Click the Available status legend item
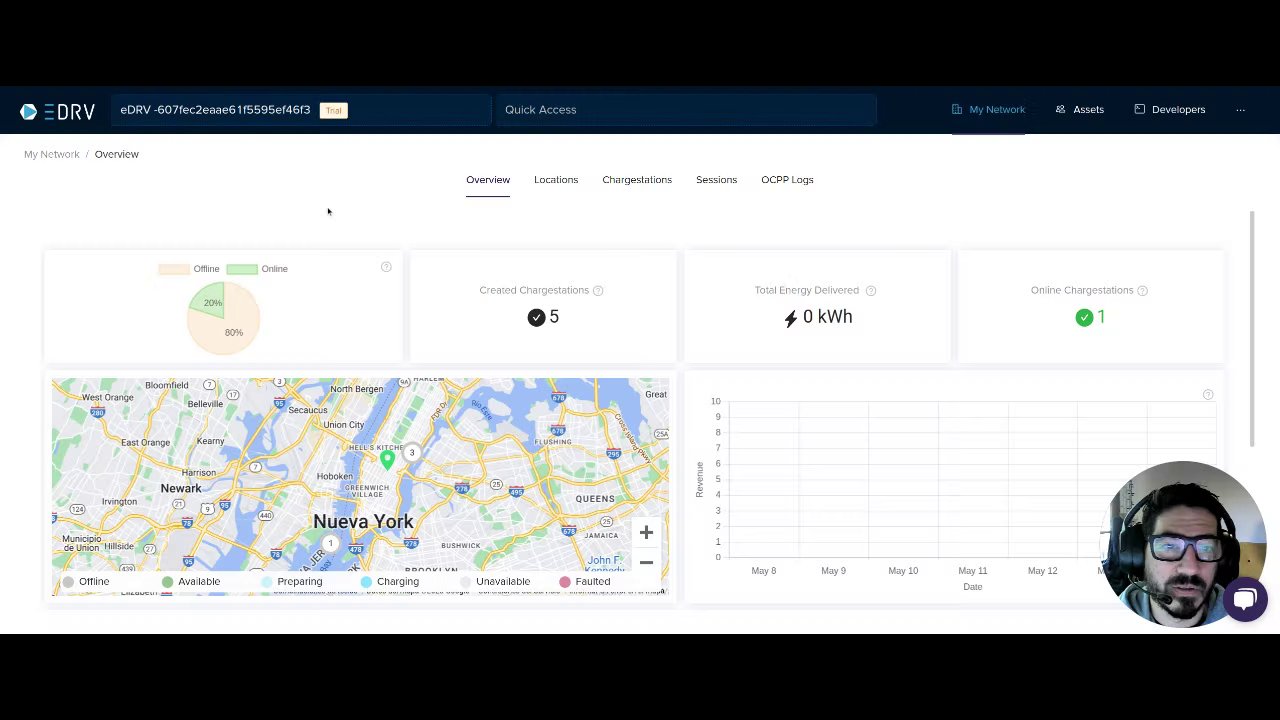 click(x=191, y=582)
